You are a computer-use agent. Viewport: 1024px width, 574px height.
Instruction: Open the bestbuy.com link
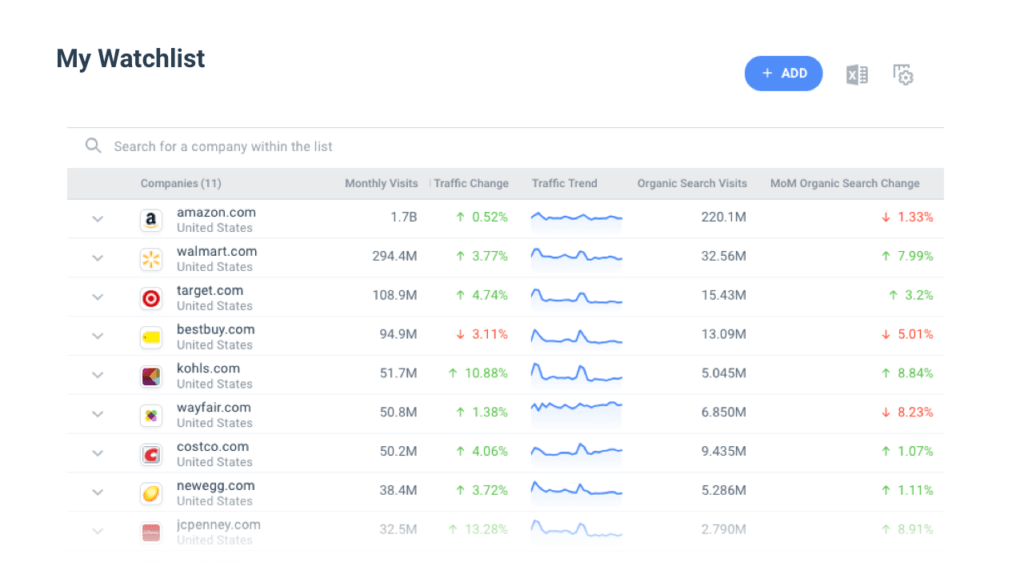click(216, 330)
